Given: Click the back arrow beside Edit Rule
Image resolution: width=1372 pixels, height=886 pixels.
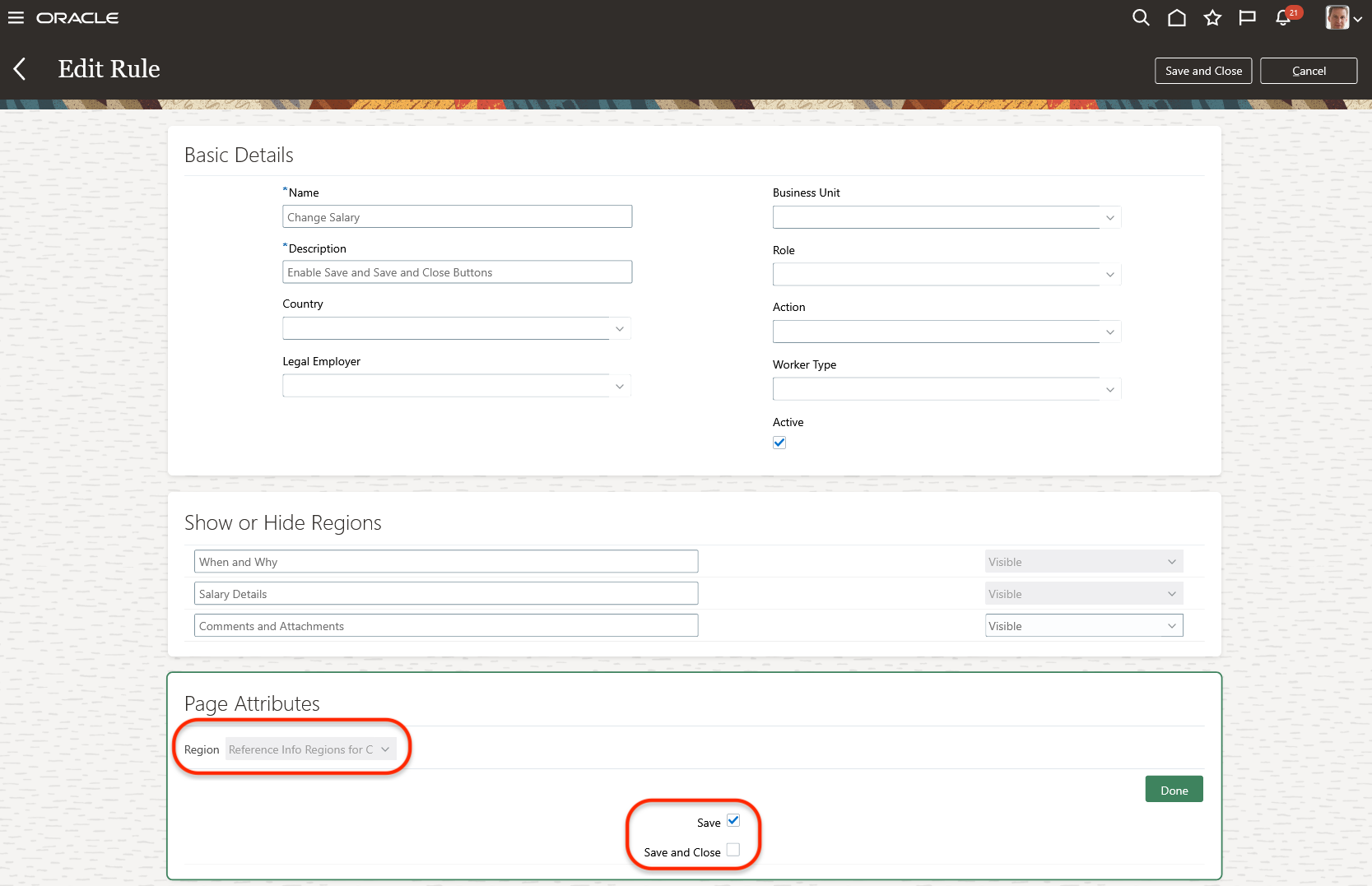Looking at the screenshot, I should 21,69.
